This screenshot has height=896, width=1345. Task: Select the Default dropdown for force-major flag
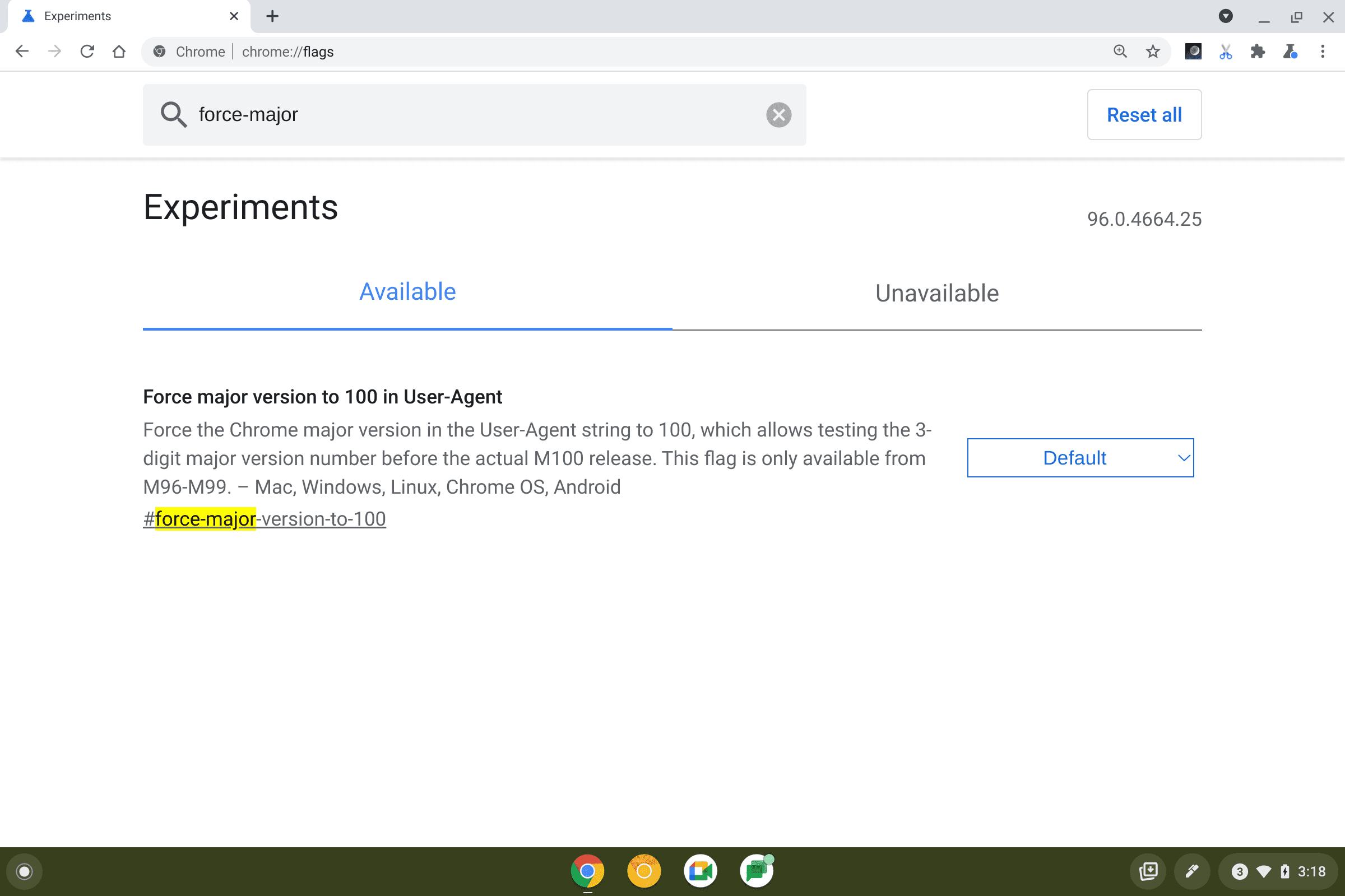(x=1079, y=457)
